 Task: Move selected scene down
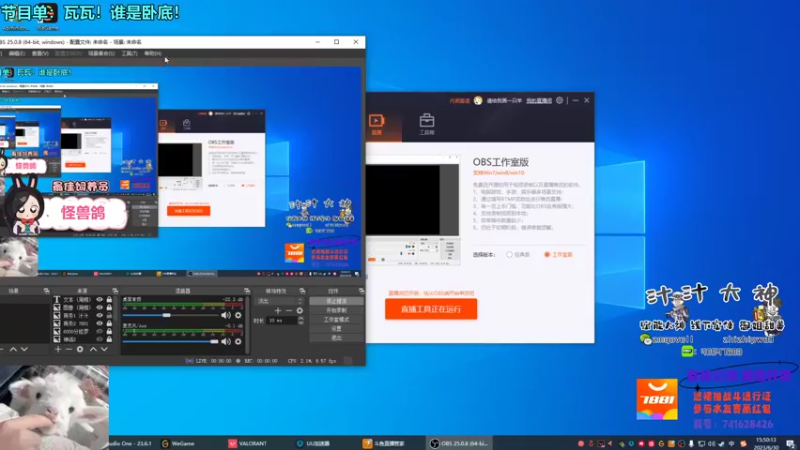(24, 349)
